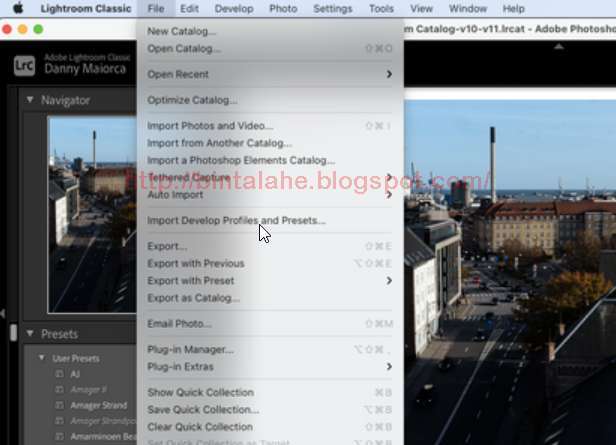616x445 pixels.
Task: Open the Develop menu
Action: click(x=234, y=8)
